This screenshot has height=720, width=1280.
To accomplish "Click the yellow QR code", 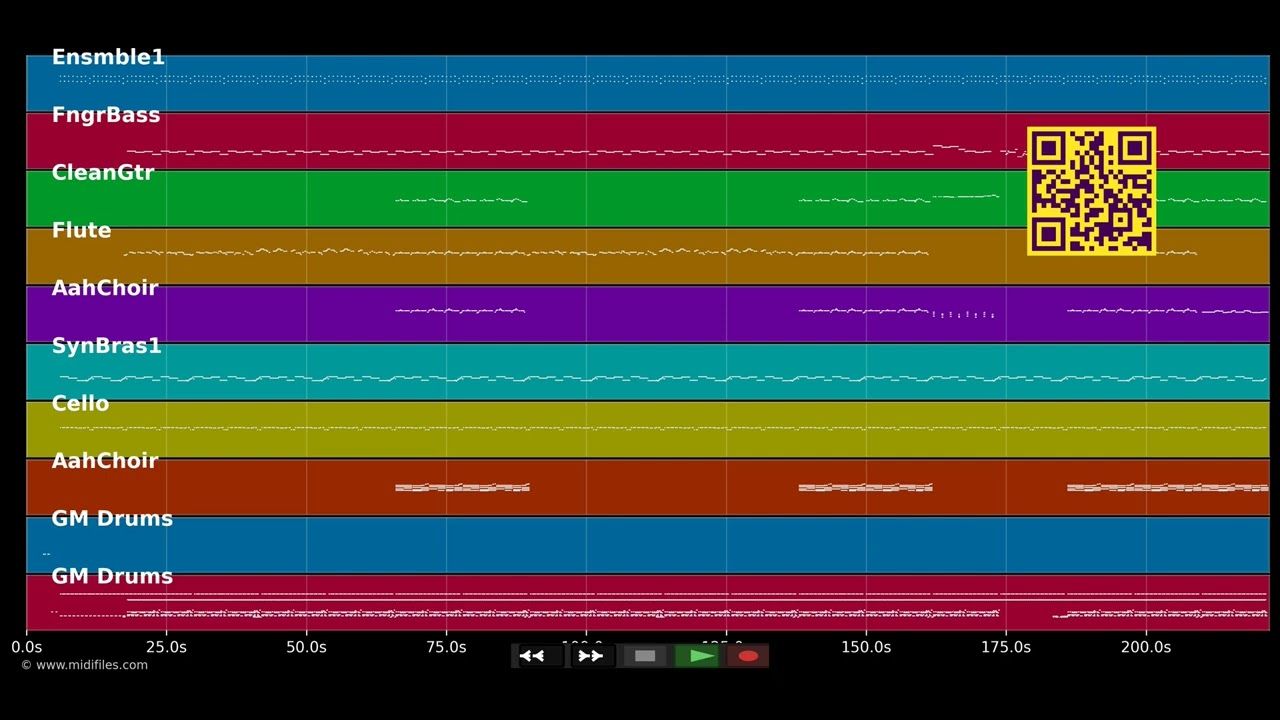I will [1092, 191].
